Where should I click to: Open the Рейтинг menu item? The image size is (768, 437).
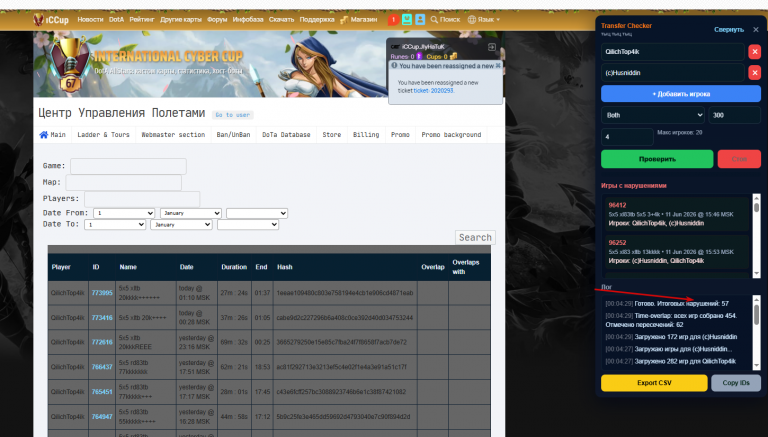click(x=142, y=20)
